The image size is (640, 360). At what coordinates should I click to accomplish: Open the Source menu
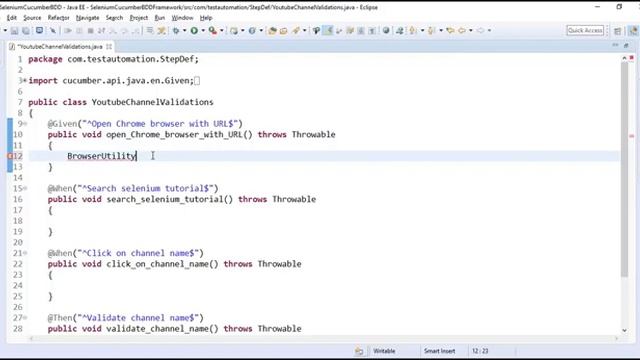(x=32, y=18)
